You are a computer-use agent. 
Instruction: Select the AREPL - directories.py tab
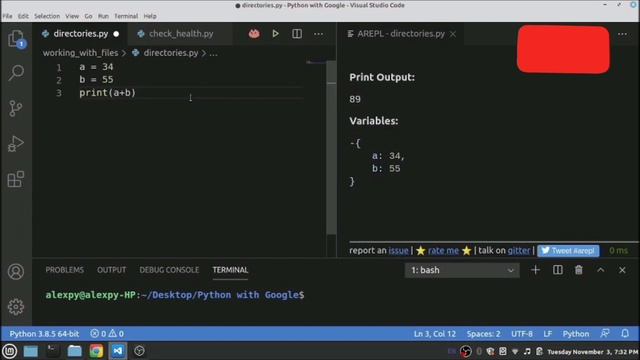[x=401, y=34]
